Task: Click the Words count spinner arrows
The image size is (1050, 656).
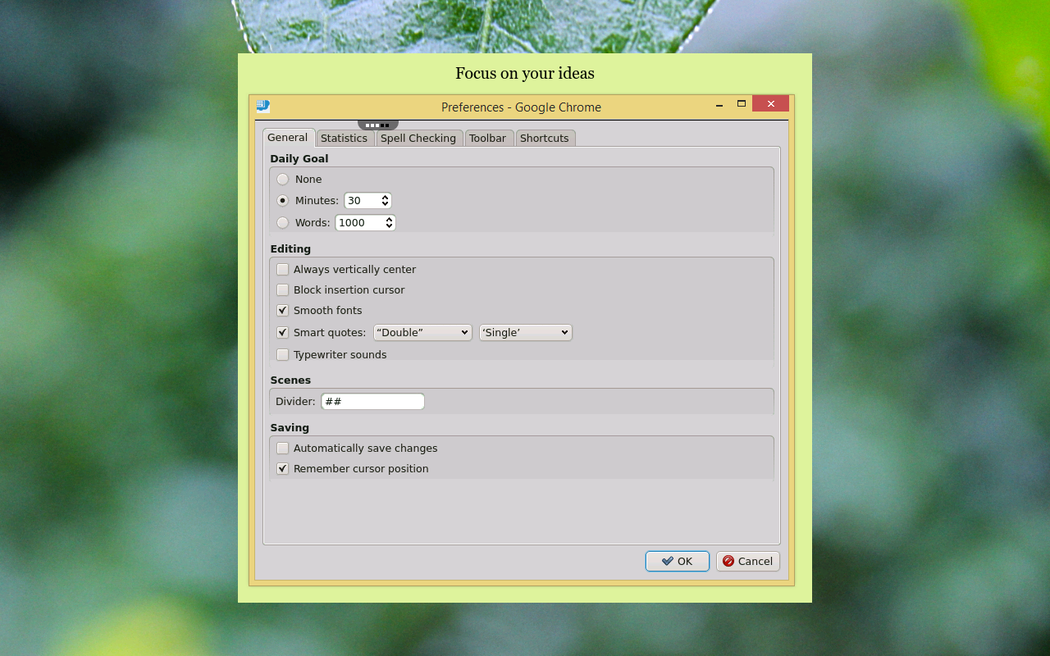Action: click(389, 223)
